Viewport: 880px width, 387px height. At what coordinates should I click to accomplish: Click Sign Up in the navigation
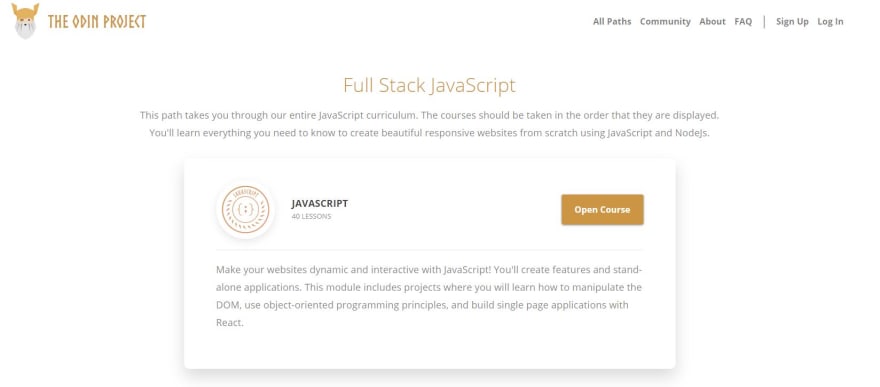click(792, 21)
